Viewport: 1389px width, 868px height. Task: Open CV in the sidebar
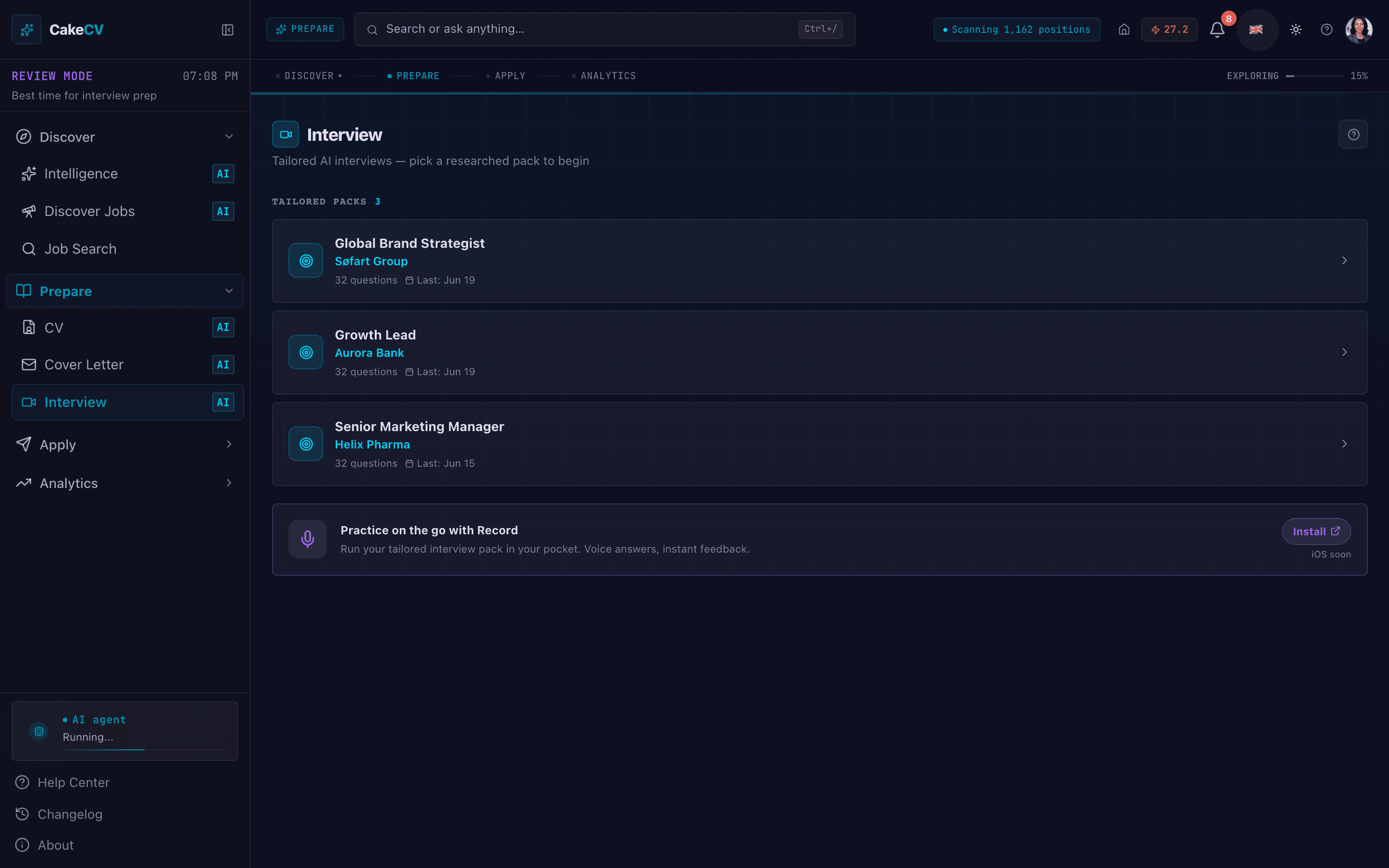pyautogui.click(x=127, y=327)
